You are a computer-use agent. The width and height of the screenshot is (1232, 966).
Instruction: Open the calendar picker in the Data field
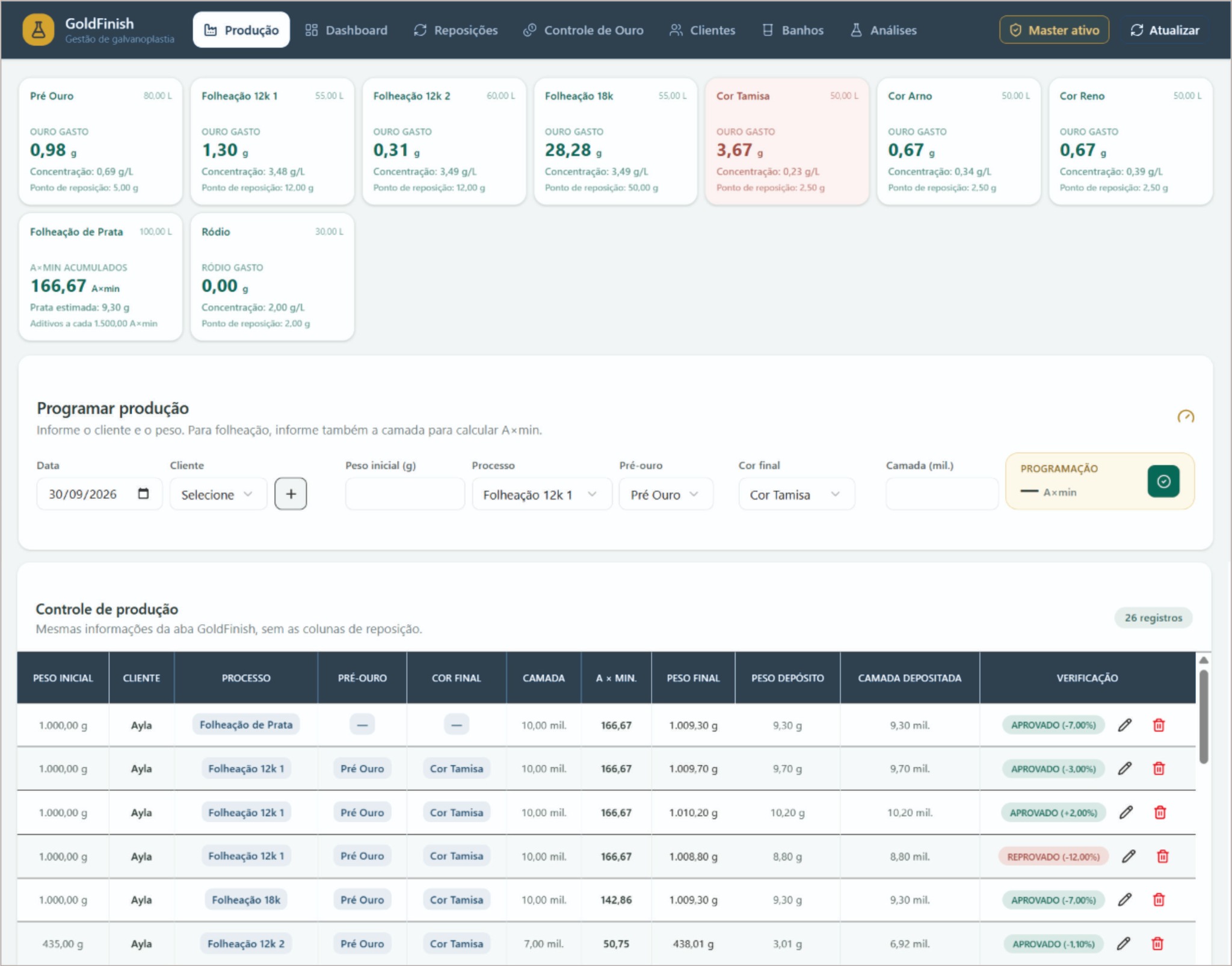tap(143, 494)
